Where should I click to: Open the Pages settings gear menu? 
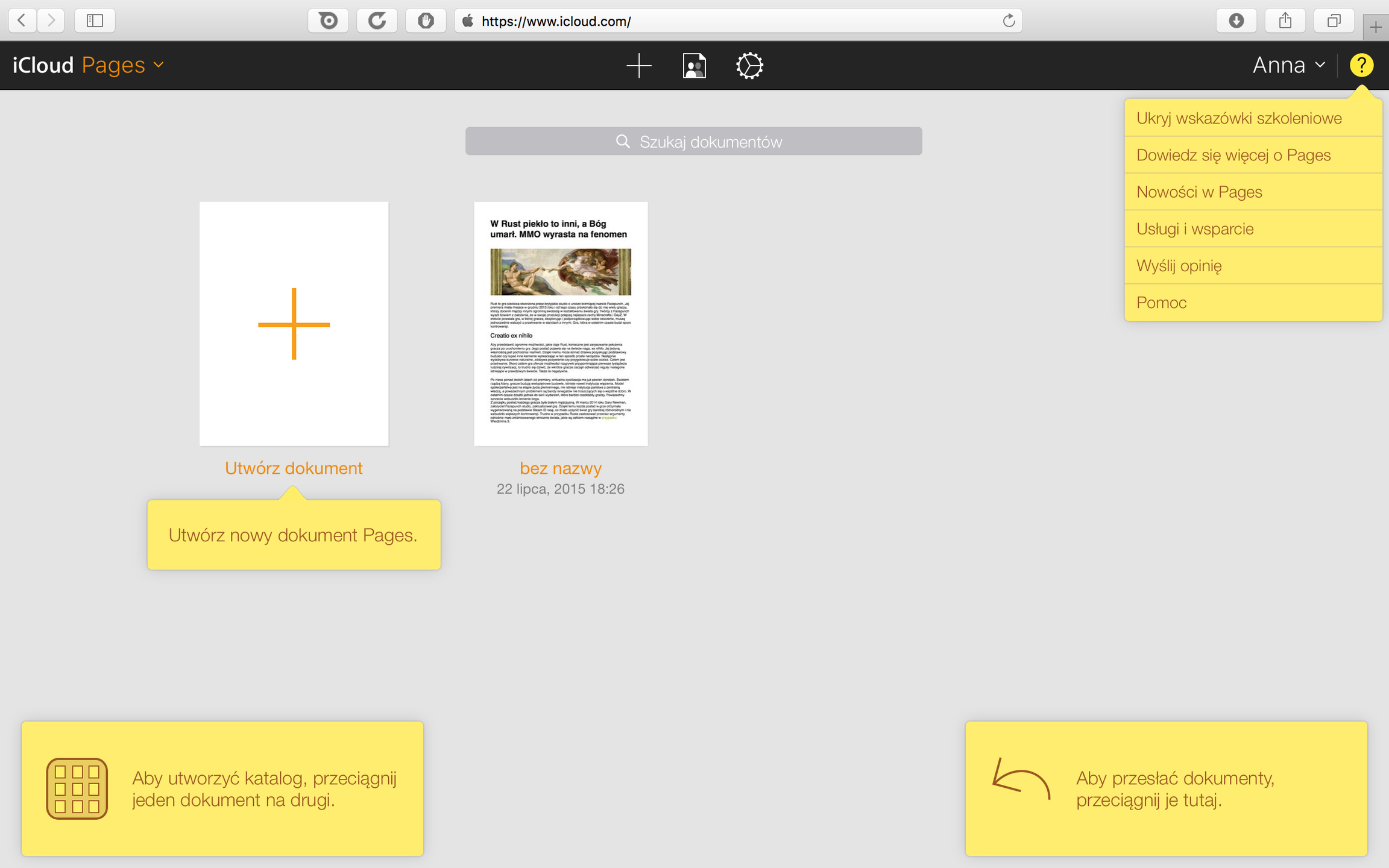coord(749,65)
